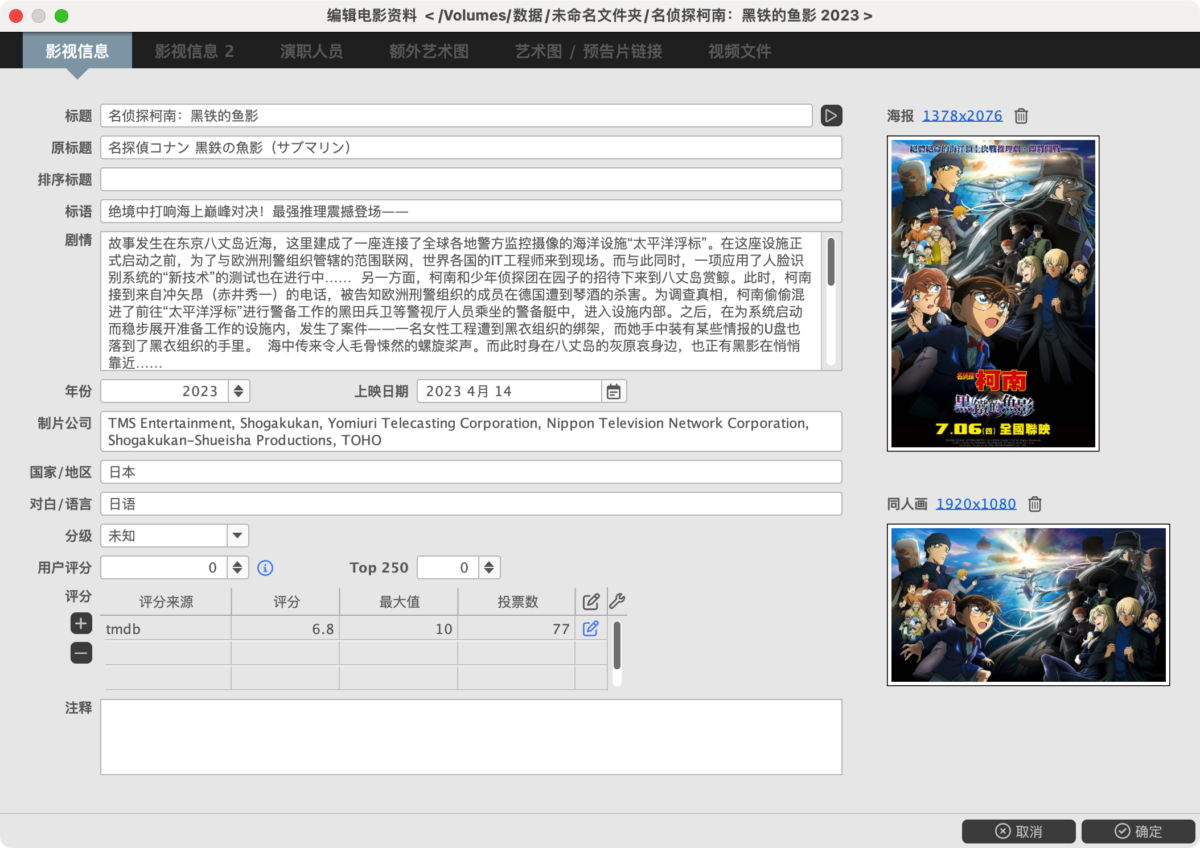Open the 额外艺术图 tab
The width and height of the screenshot is (1200, 848).
429,51
